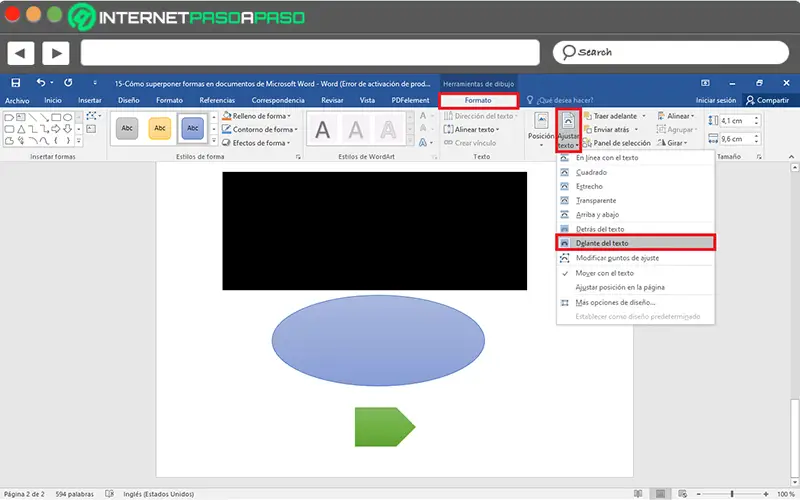Image resolution: width=800 pixels, height=500 pixels.
Task: Open Más opciones de diseño
Action: point(635,303)
